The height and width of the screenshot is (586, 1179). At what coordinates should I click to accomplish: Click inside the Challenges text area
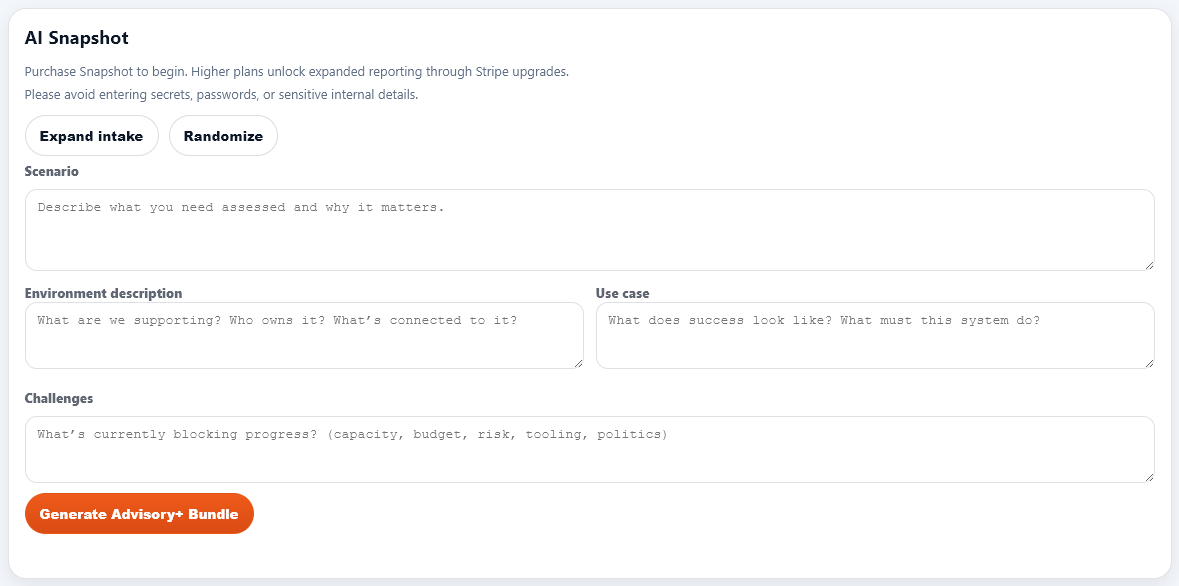click(590, 448)
